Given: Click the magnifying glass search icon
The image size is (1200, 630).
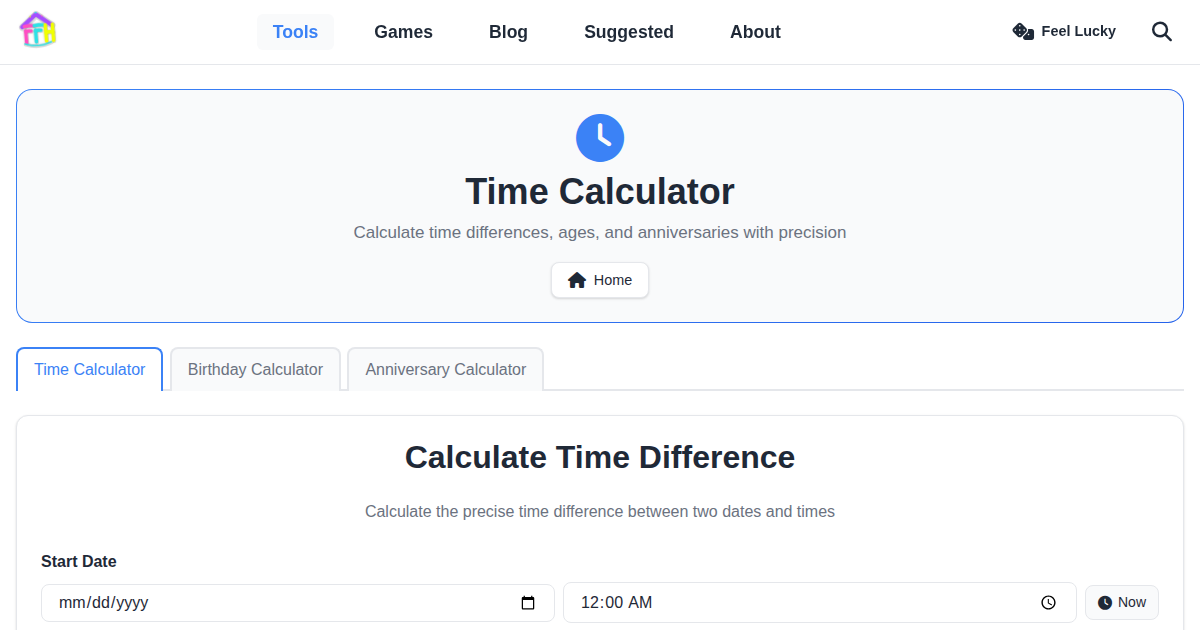Looking at the screenshot, I should click(1161, 31).
